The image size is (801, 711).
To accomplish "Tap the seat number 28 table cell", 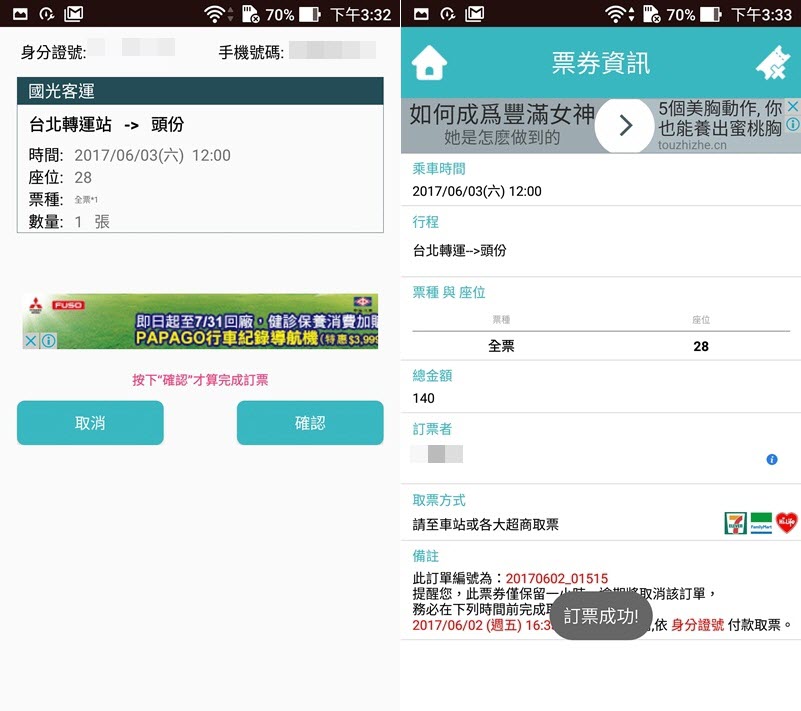I will (x=701, y=346).
